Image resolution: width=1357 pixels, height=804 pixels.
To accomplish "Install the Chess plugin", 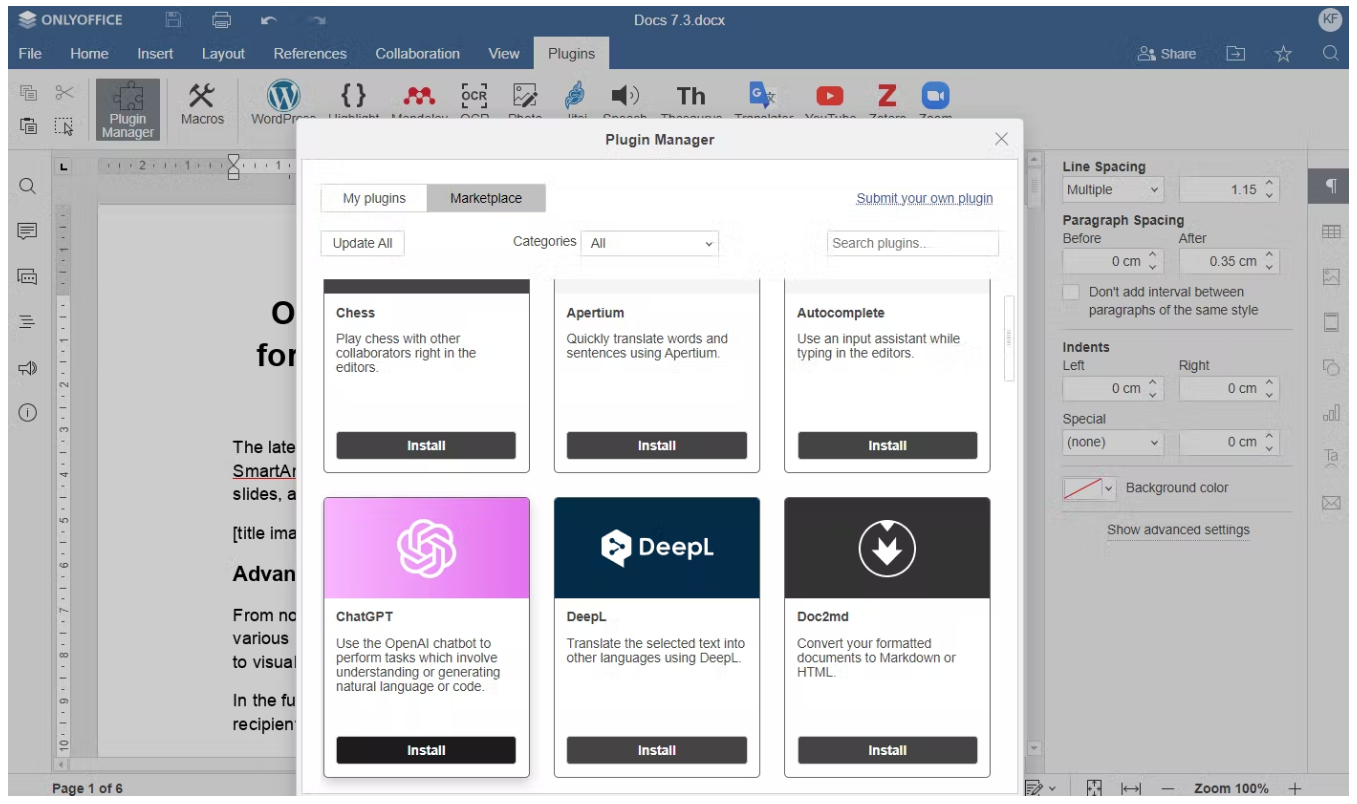I will point(426,446).
